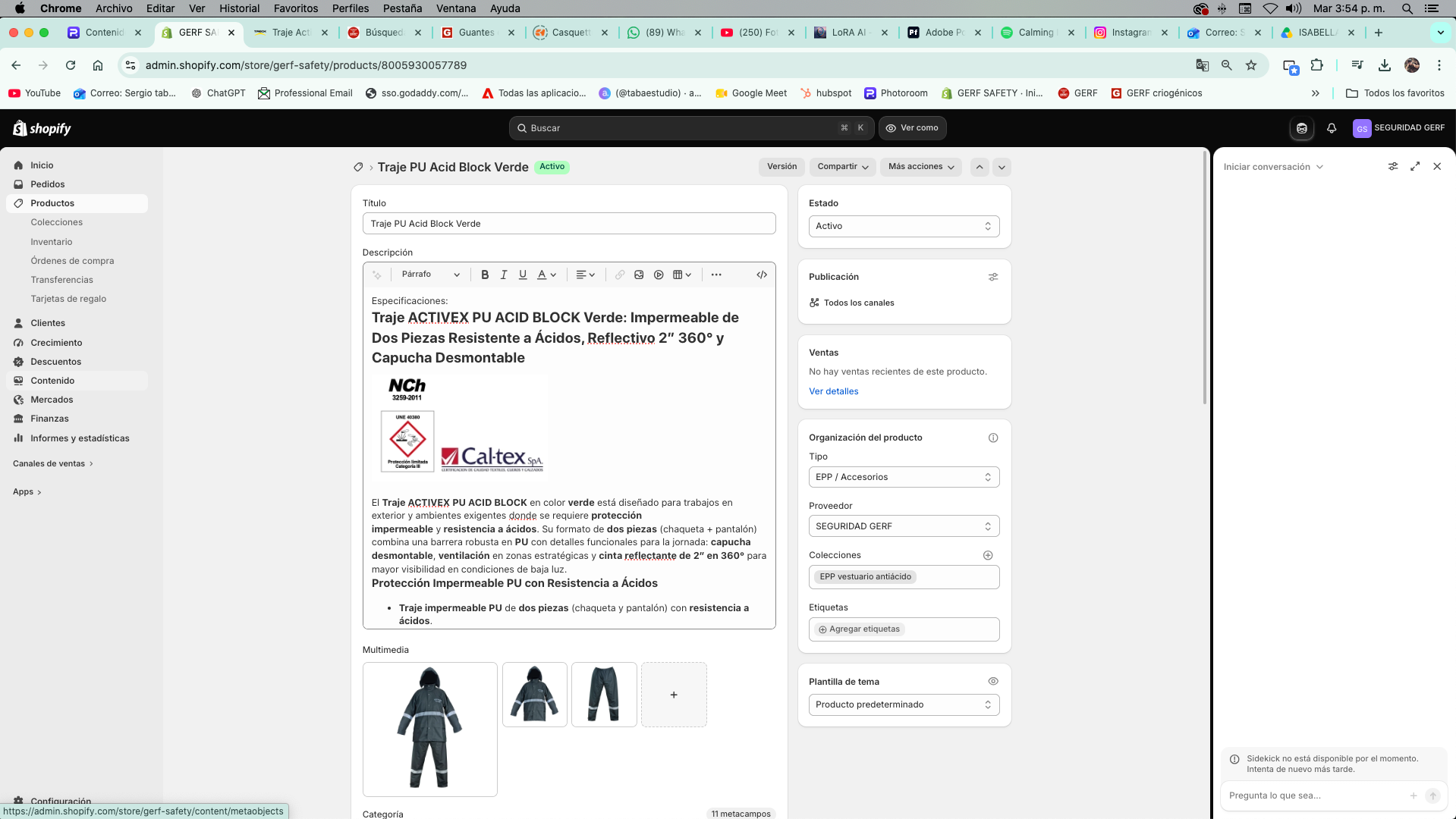The width and height of the screenshot is (1456, 819).
Task: Open Chrome extensions puzzle icon
Action: point(1317,65)
